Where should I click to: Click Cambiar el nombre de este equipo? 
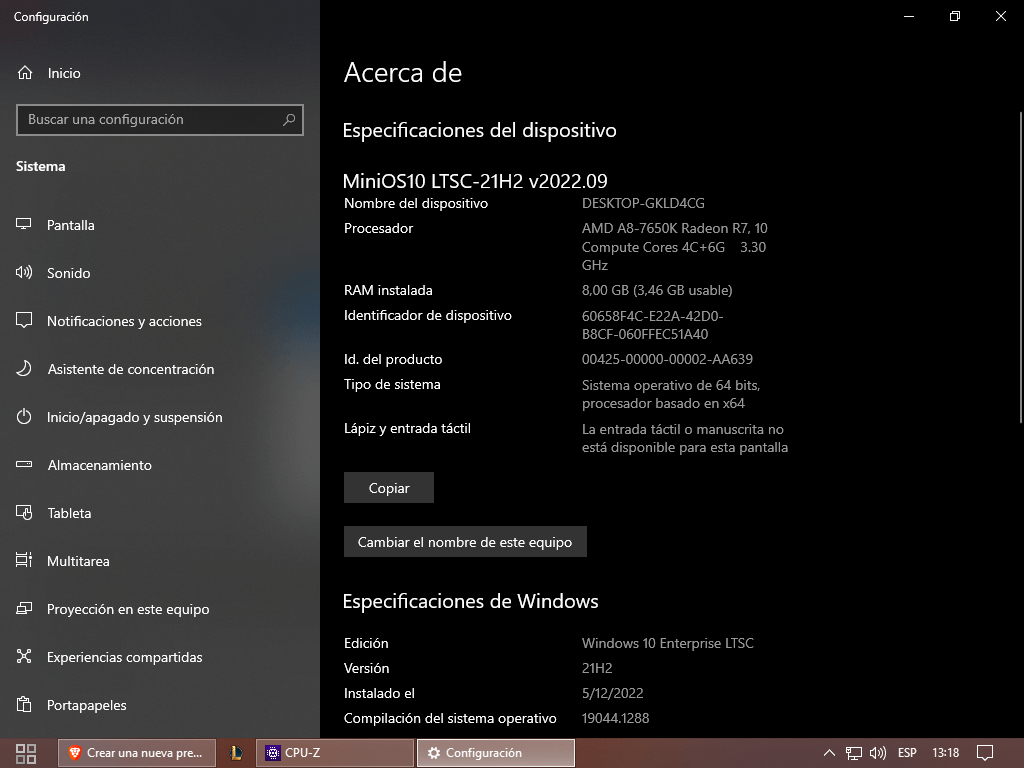pos(465,541)
